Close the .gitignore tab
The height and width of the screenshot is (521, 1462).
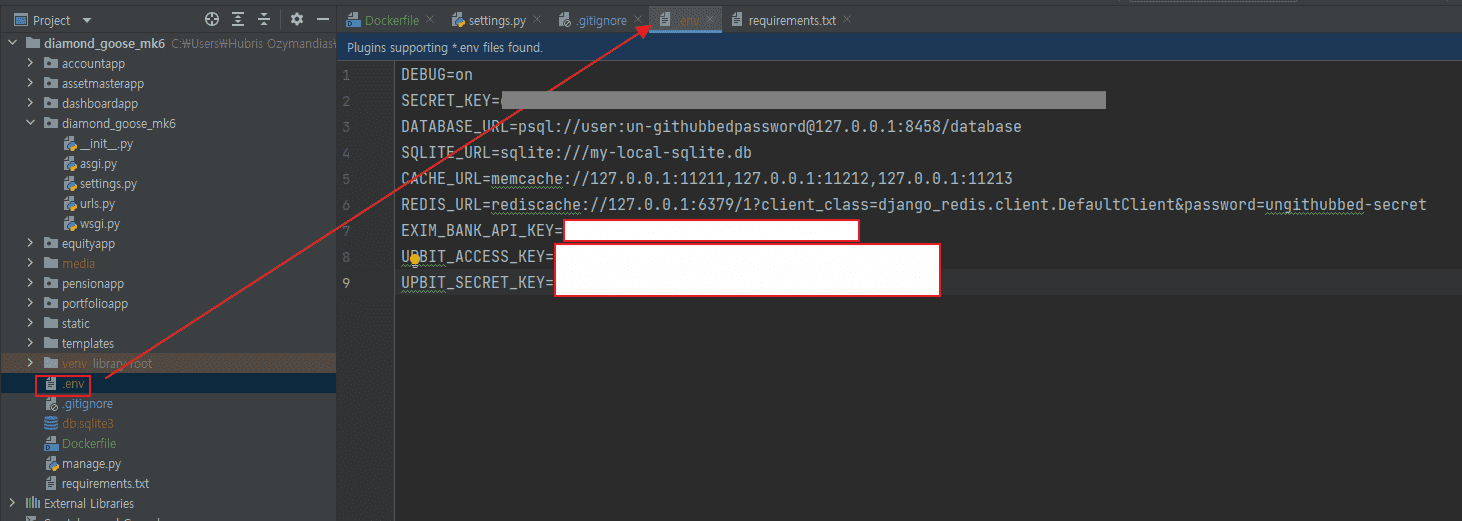tap(639, 19)
